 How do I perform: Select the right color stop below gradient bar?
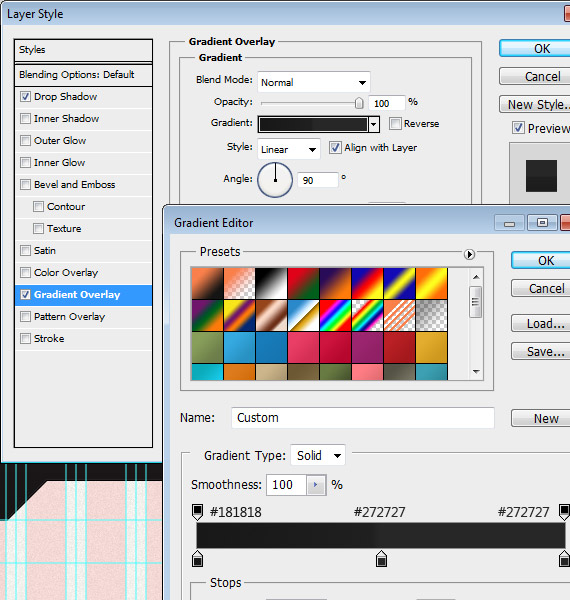(565, 559)
